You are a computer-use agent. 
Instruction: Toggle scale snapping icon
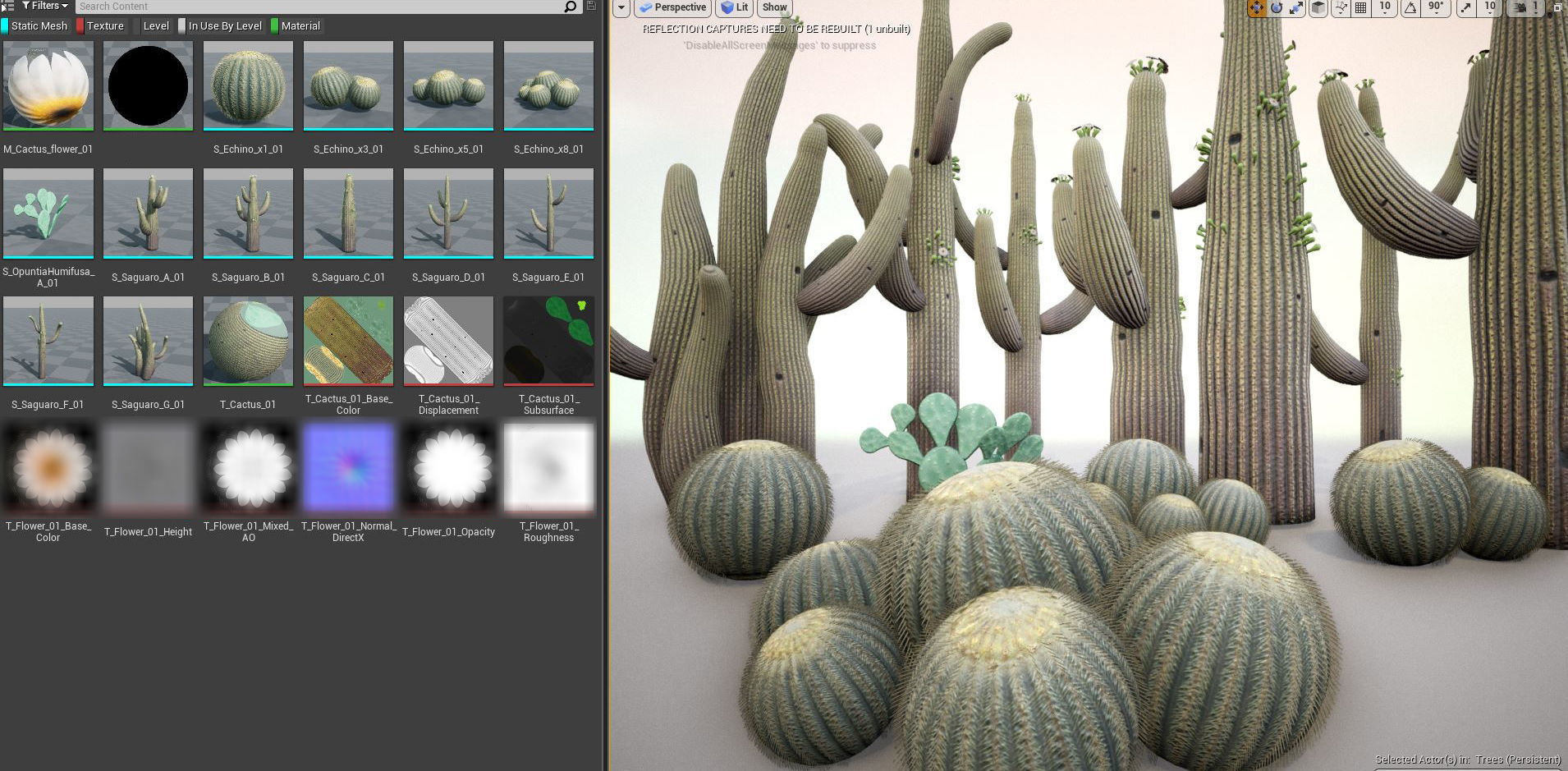1466,7
